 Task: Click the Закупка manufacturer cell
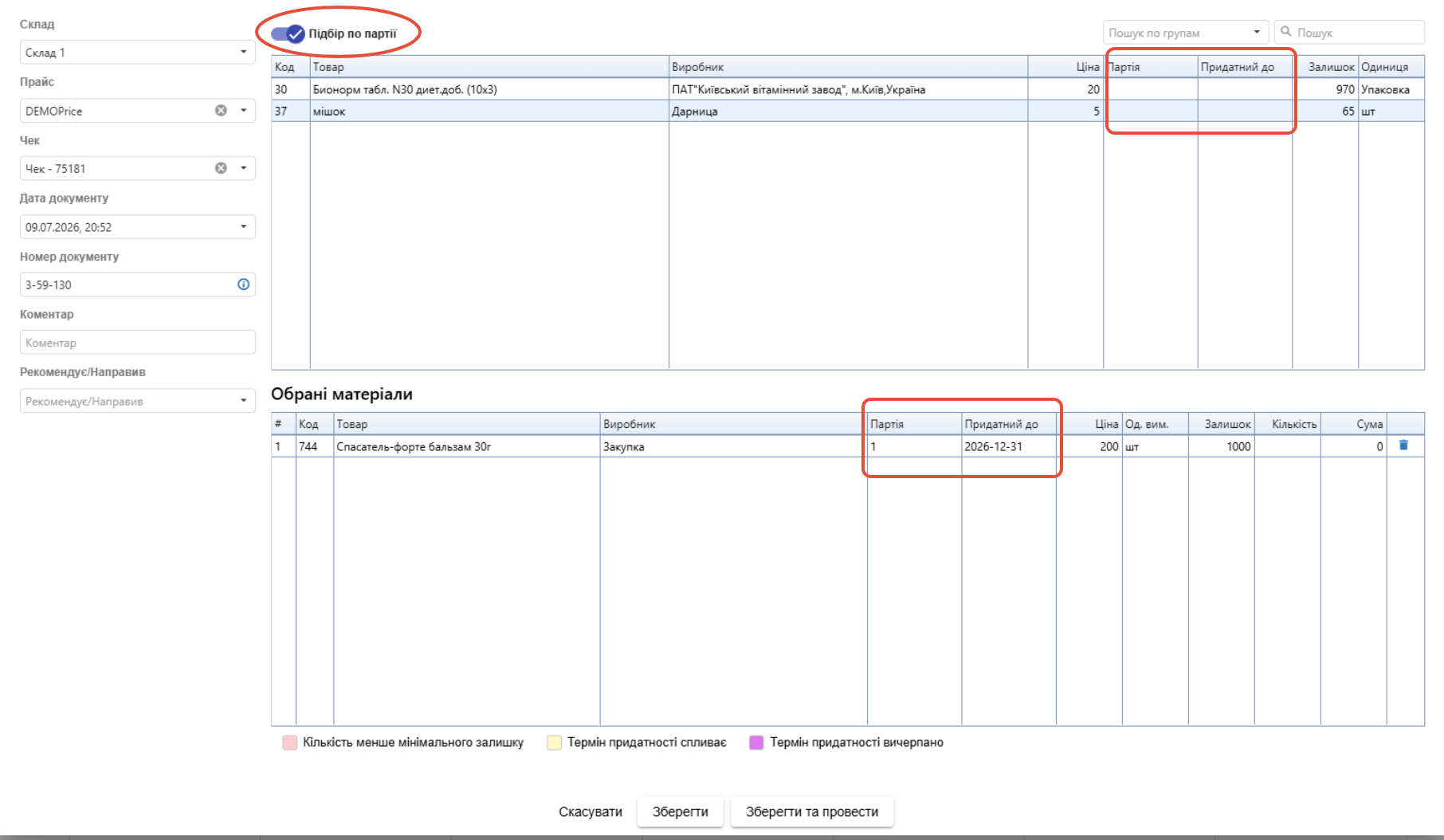pyautogui.click(x=733, y=446)
